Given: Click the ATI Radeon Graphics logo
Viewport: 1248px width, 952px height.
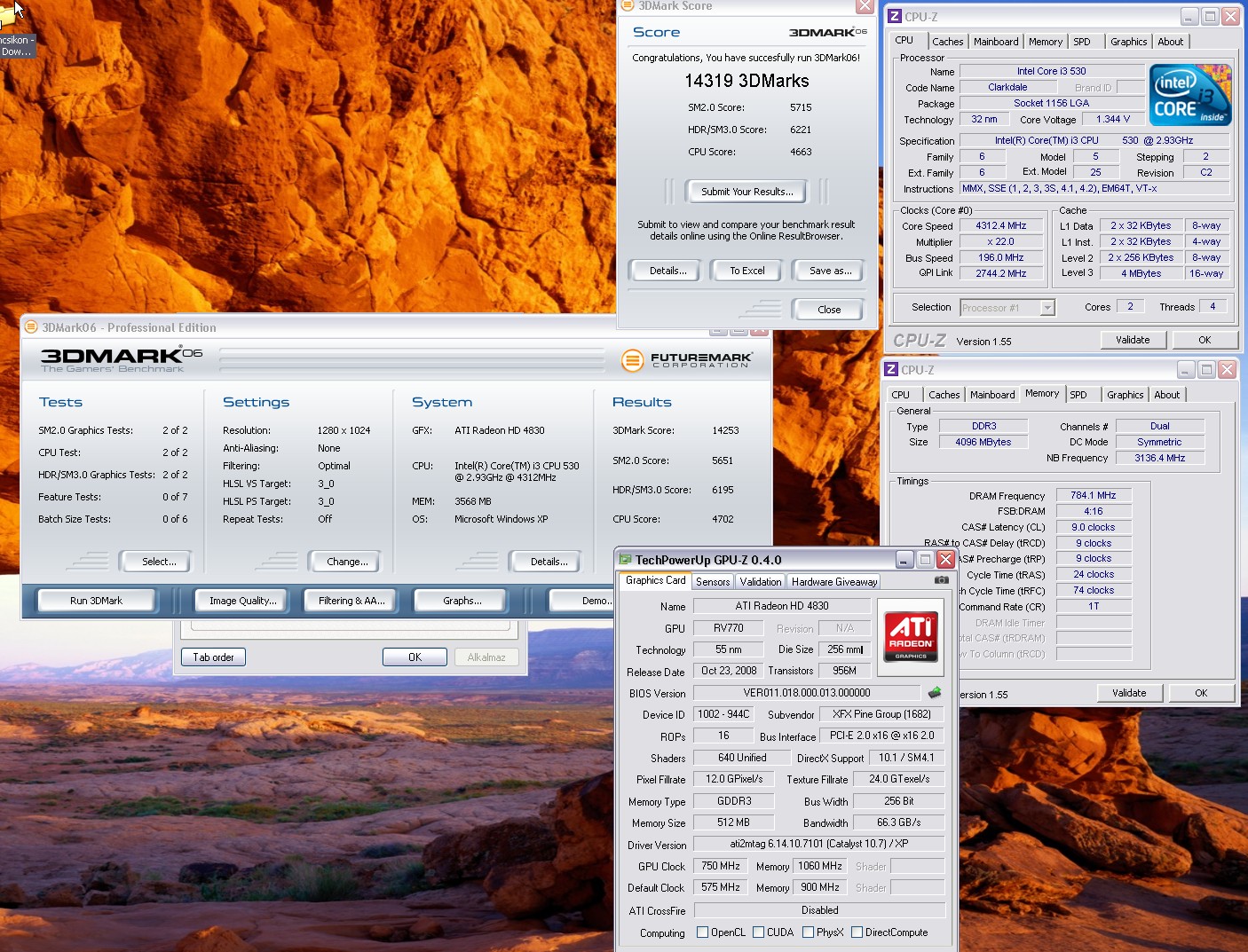Looking at the screenshot, I should (x=911, y=636).
